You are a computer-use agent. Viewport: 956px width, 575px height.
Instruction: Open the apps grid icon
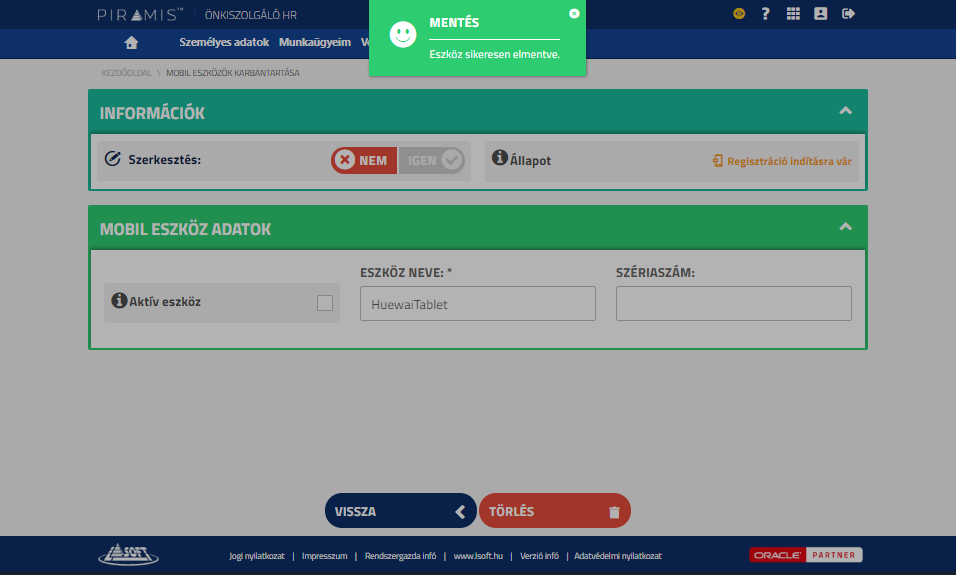click(x=793, y=14)
